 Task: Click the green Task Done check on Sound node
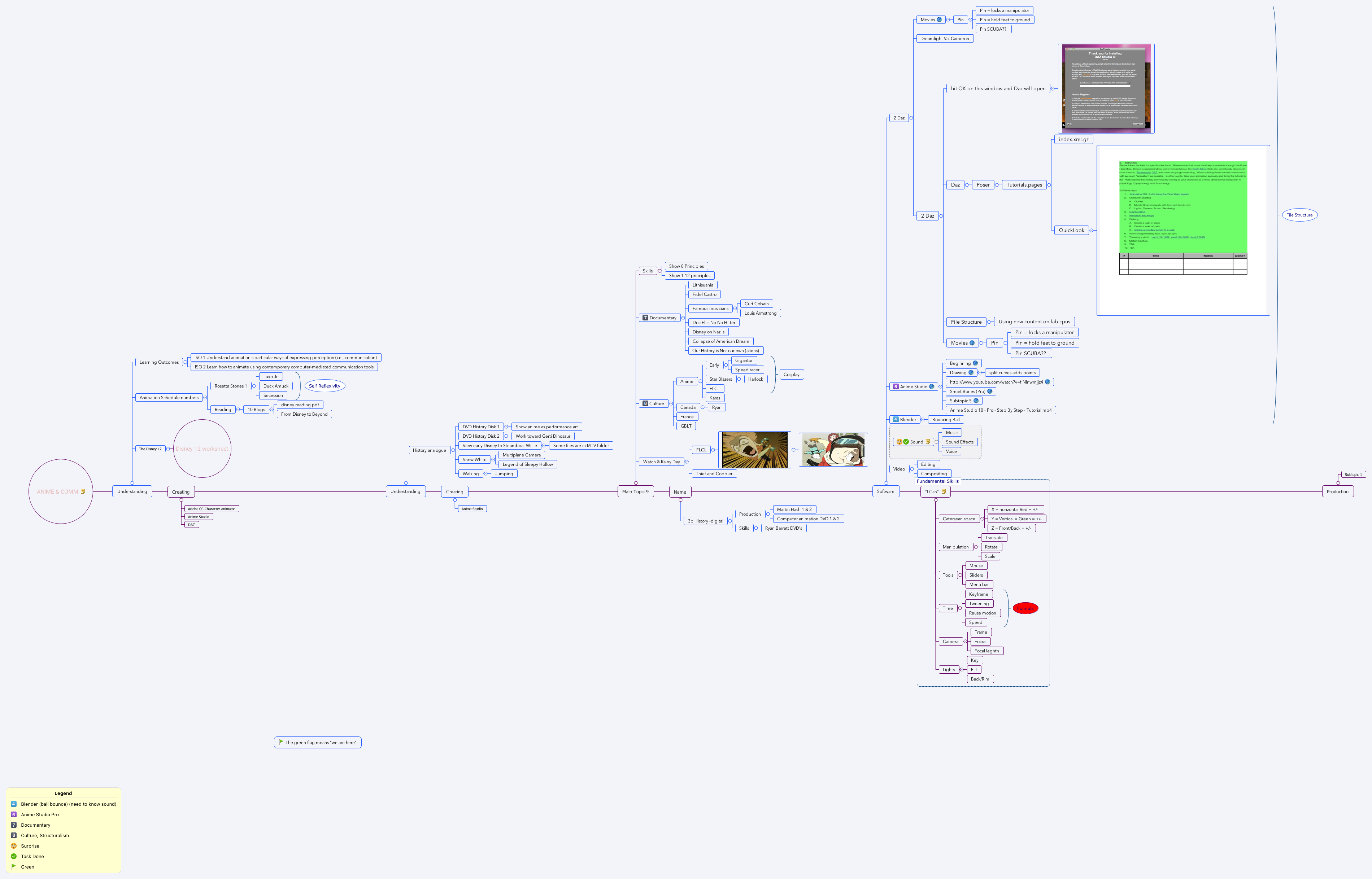(907, 442)
